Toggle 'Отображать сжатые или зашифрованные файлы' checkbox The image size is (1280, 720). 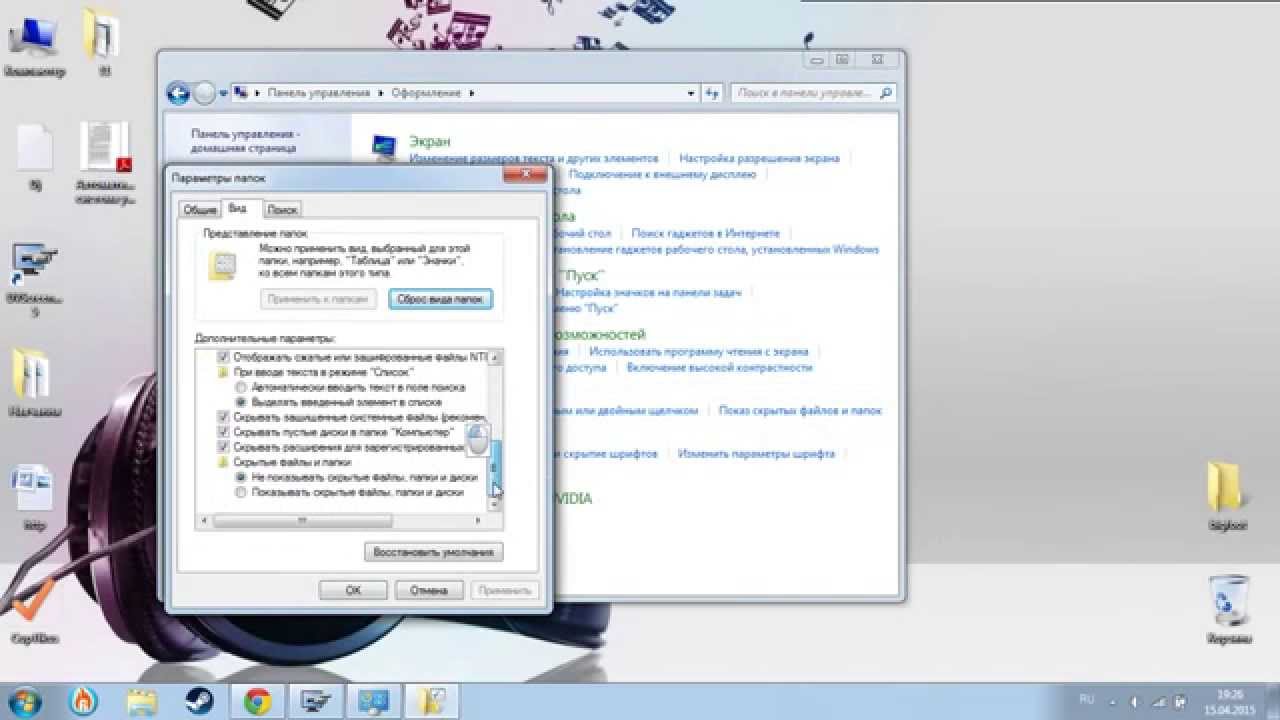click(223, 357)
